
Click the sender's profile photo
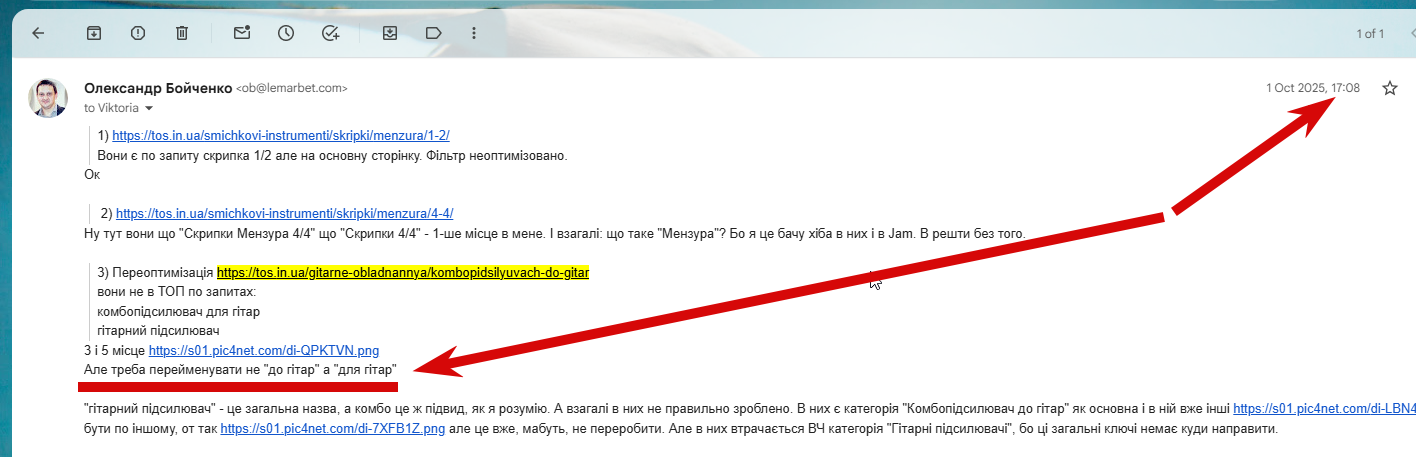tap(48, 97)
